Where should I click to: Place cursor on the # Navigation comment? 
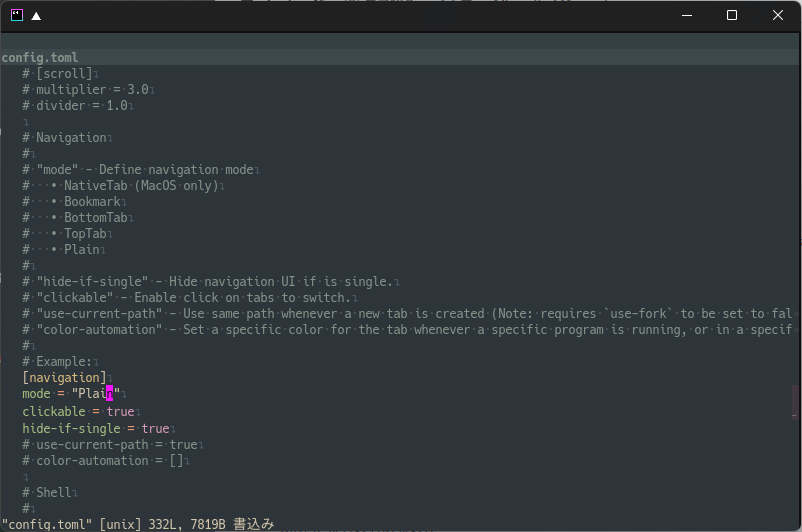pos(64,138)
